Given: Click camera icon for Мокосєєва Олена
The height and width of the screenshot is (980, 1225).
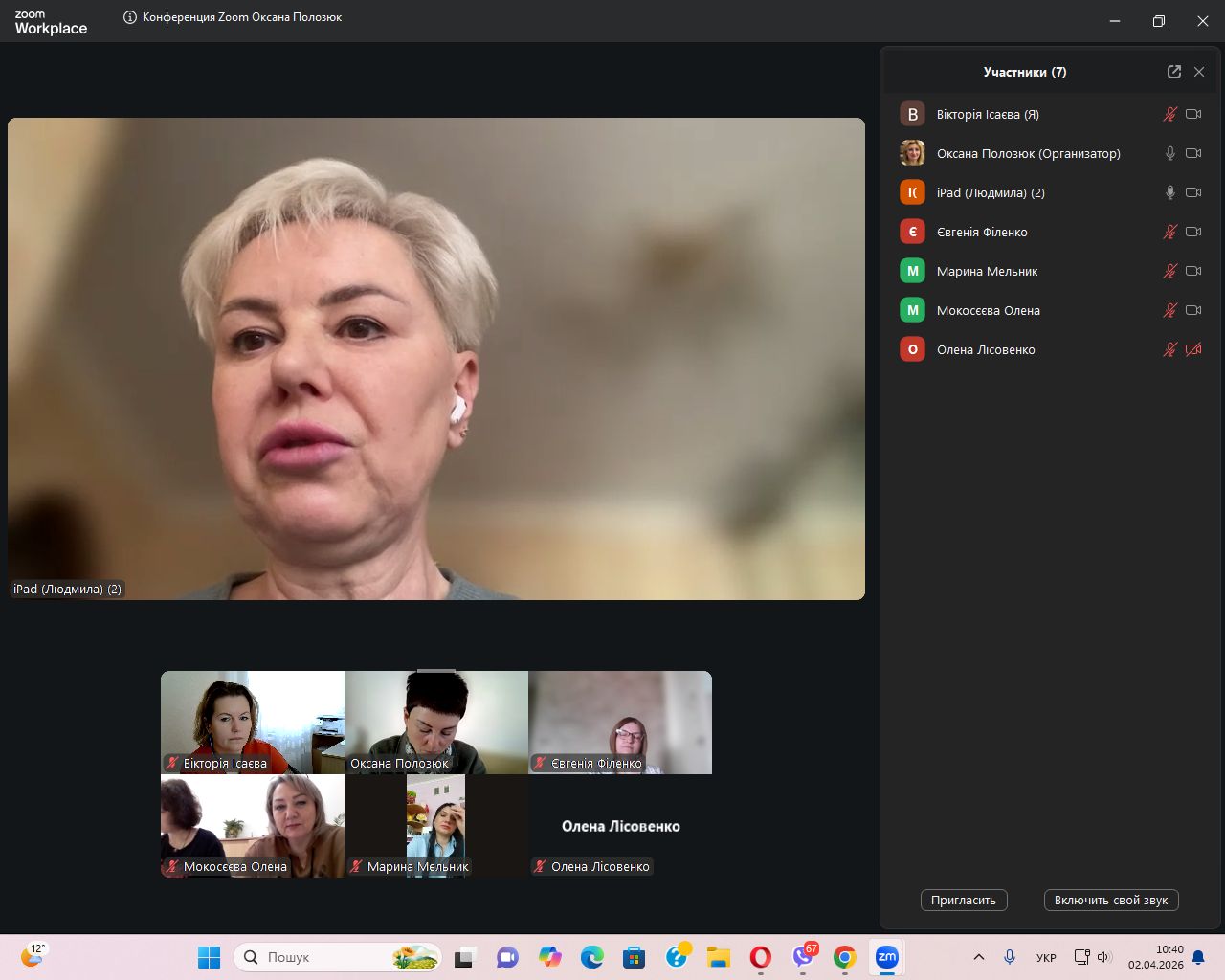Looking at the screenshot, I should click(1193, 310).
